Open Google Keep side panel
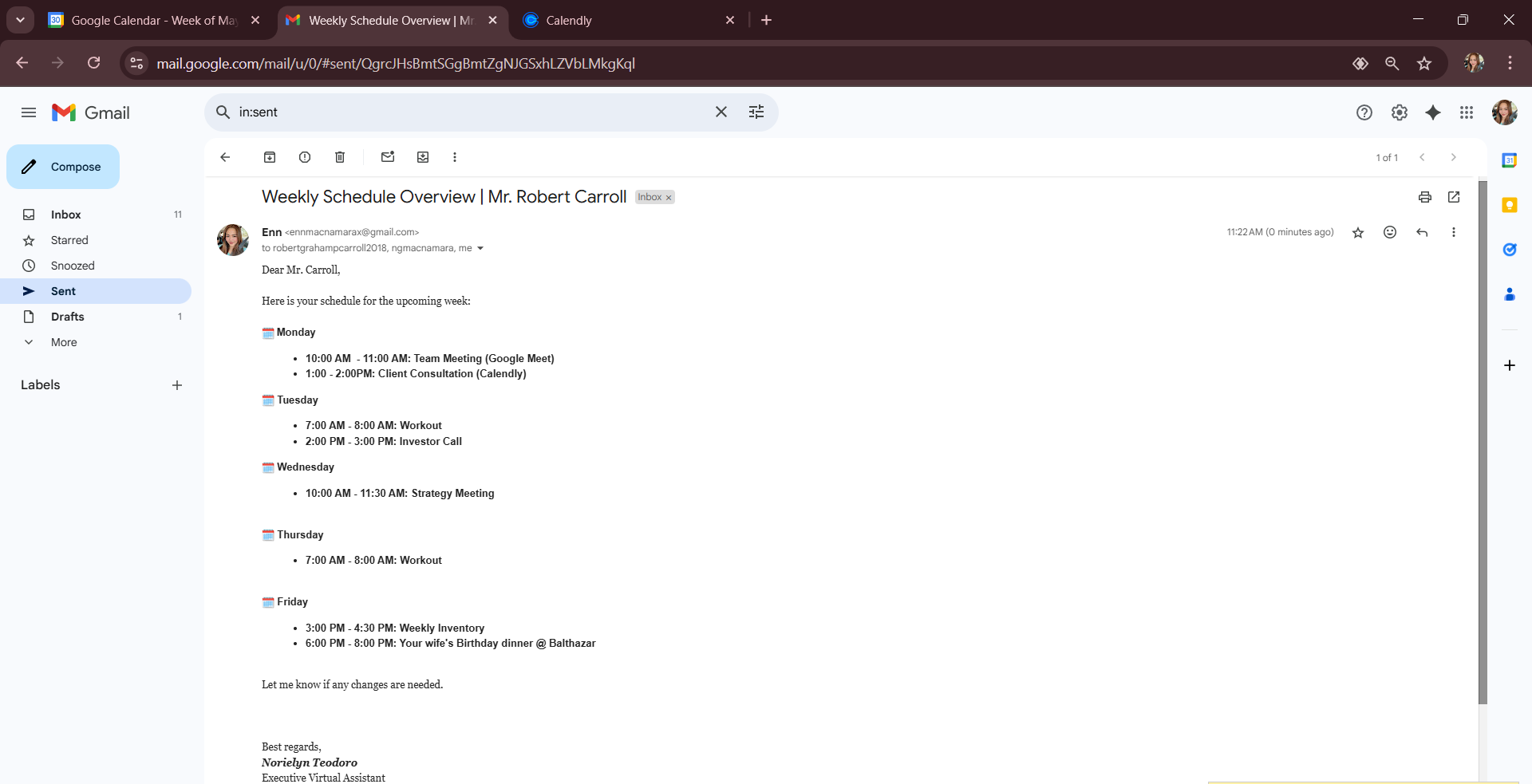The image size is (1532, 784). tap(1510, 205)
